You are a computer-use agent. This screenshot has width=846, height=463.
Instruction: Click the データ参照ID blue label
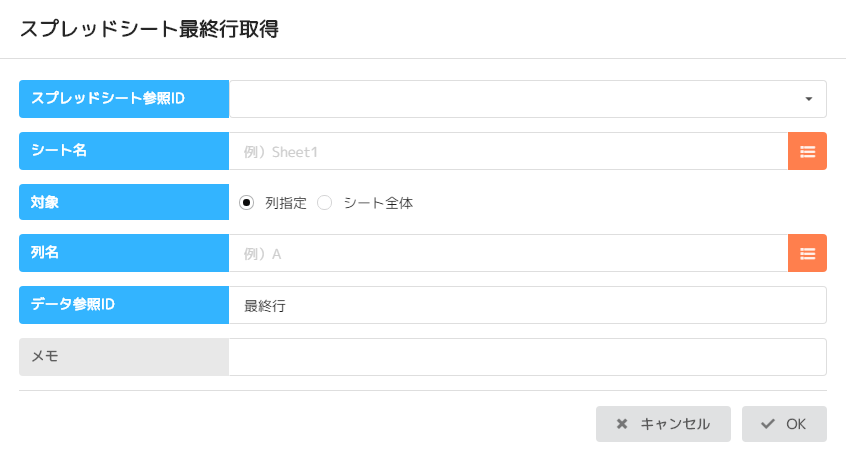(x=124, y=305)
